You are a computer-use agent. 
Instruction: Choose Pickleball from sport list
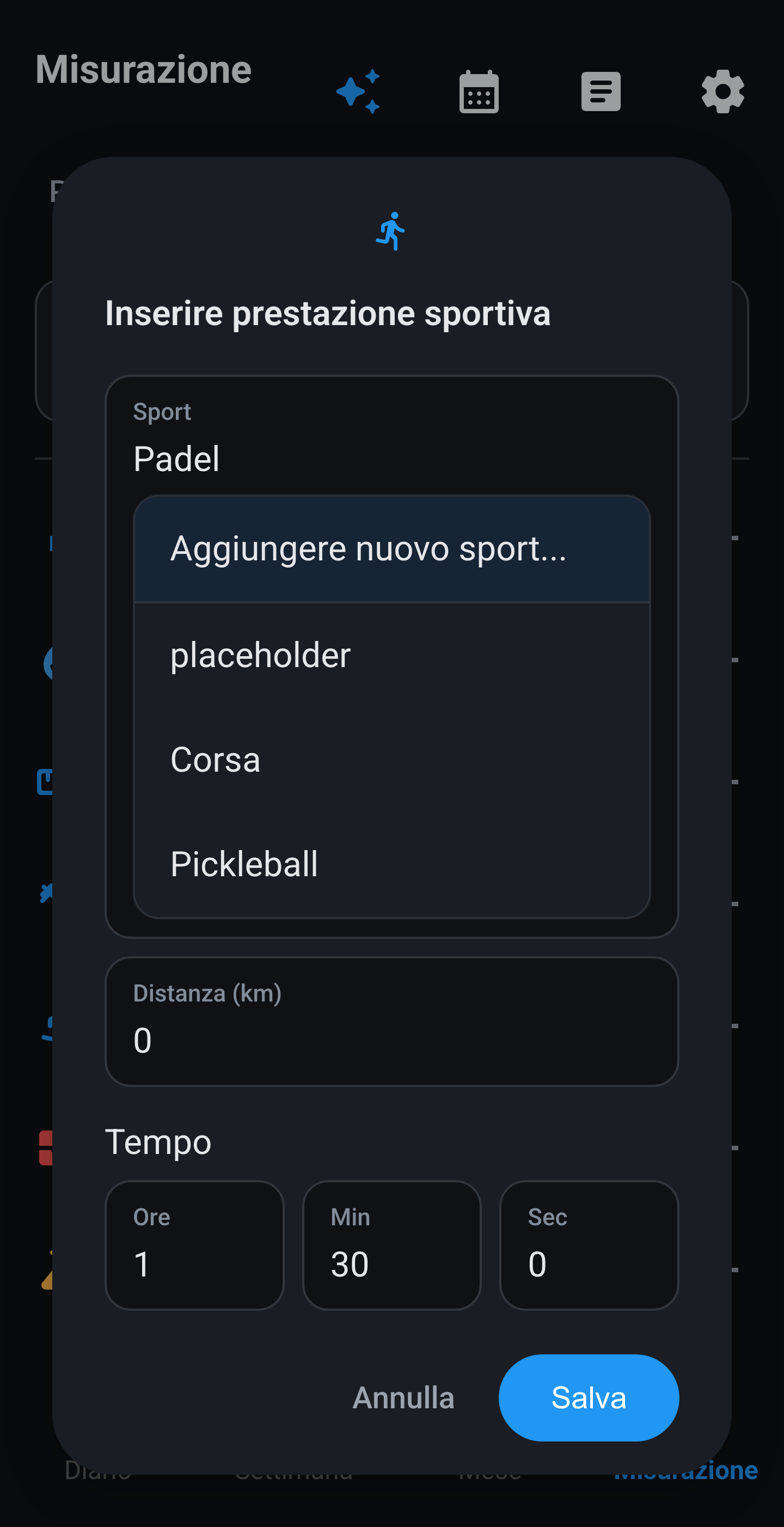pos(391,864)
